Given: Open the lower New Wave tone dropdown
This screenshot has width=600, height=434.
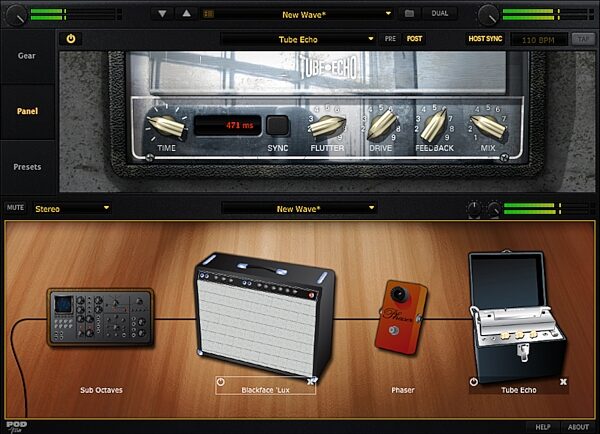Looking at the screenshot, I should (x=299, y=209).
